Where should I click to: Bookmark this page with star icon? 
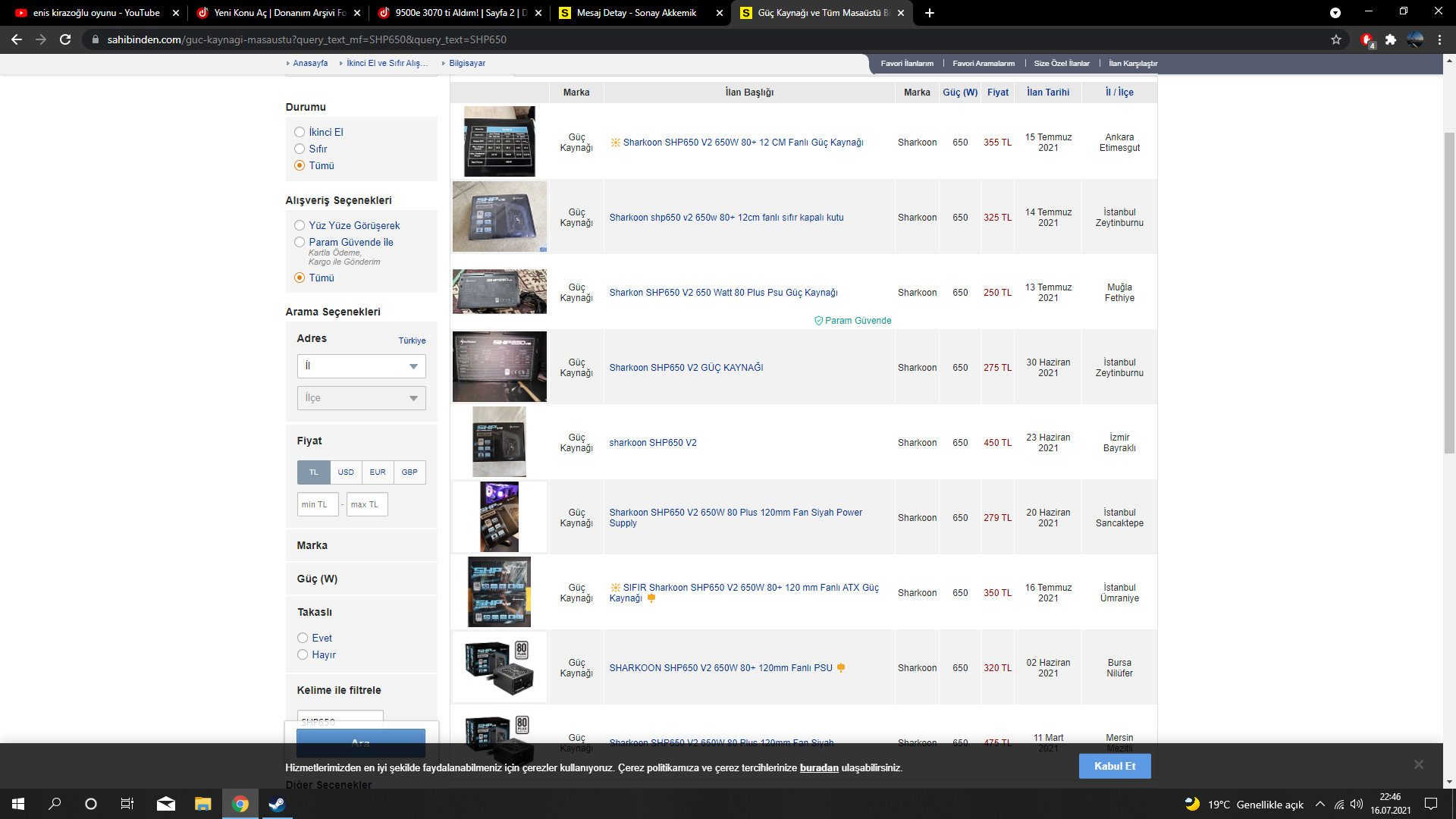pyautogui.click(x=1336, y=39)
